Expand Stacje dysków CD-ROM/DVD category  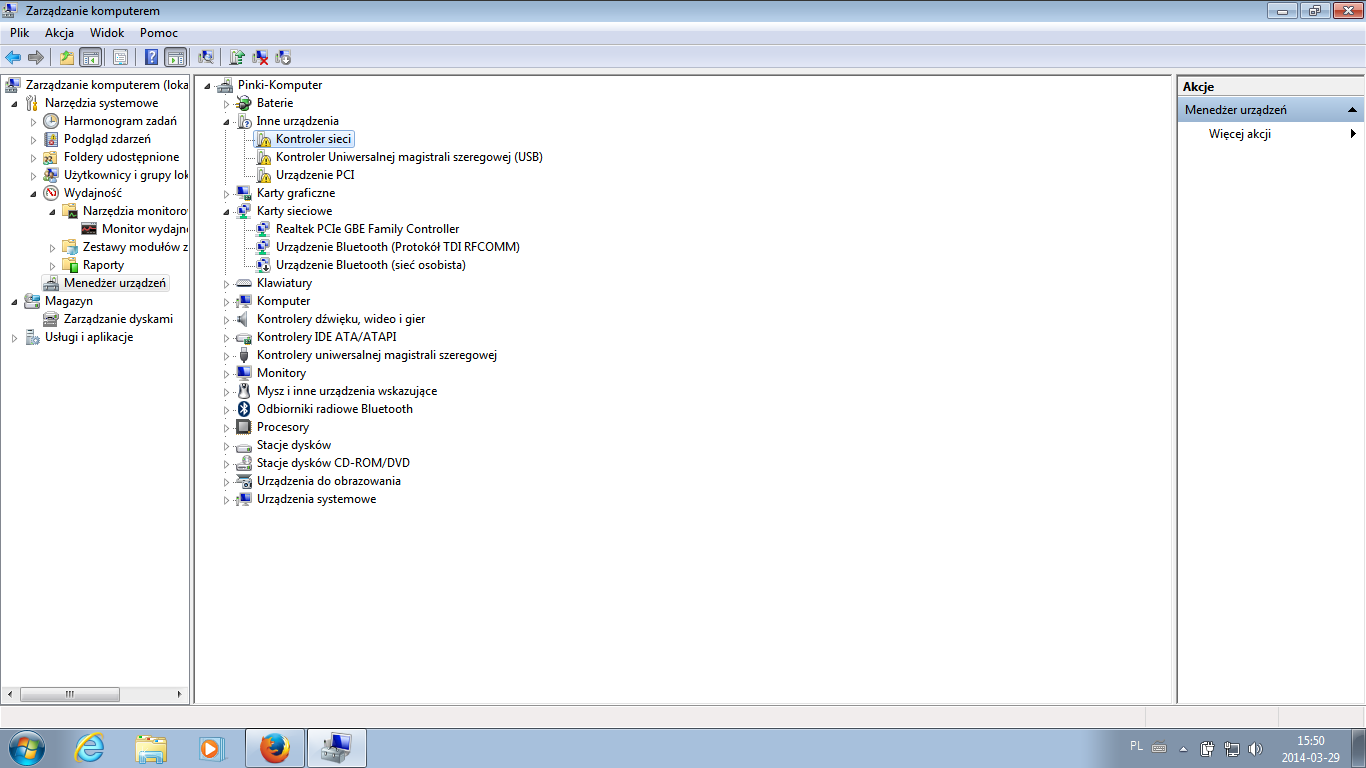227,464
